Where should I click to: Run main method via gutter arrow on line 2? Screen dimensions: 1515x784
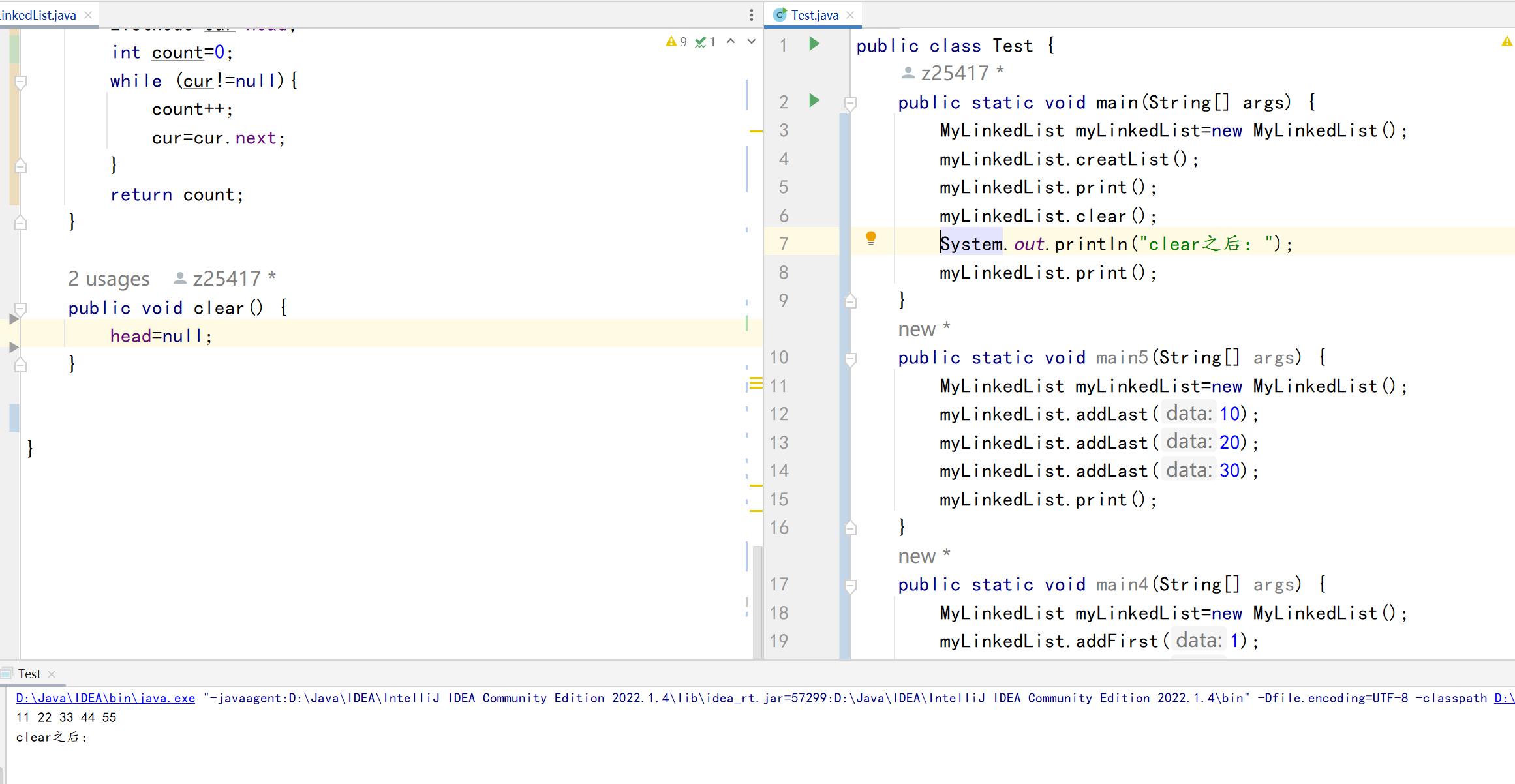coord(814,100)
